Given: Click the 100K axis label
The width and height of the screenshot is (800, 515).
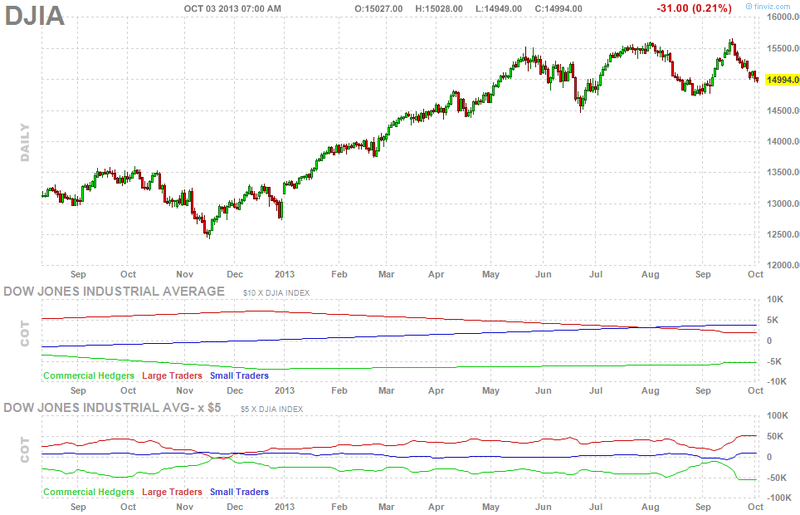Looking at the screenshot, I should click(778, 416).
